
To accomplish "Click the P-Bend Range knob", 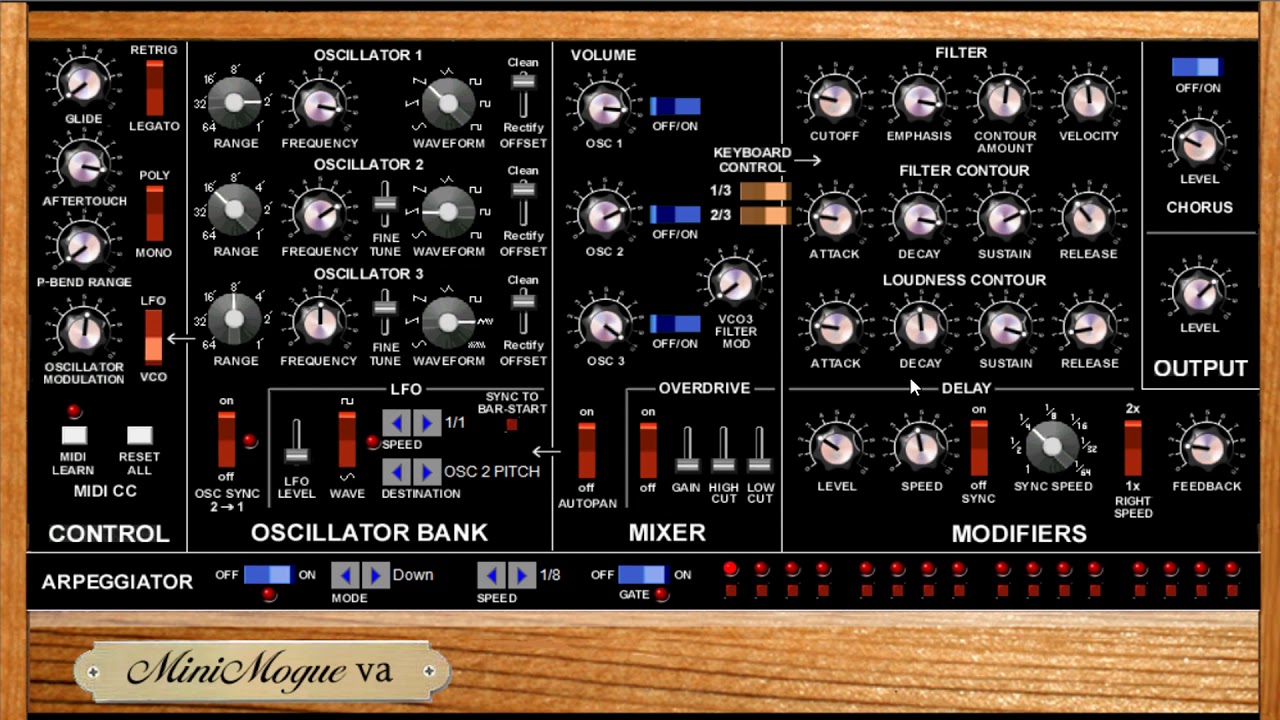I will tap(83, 248).
